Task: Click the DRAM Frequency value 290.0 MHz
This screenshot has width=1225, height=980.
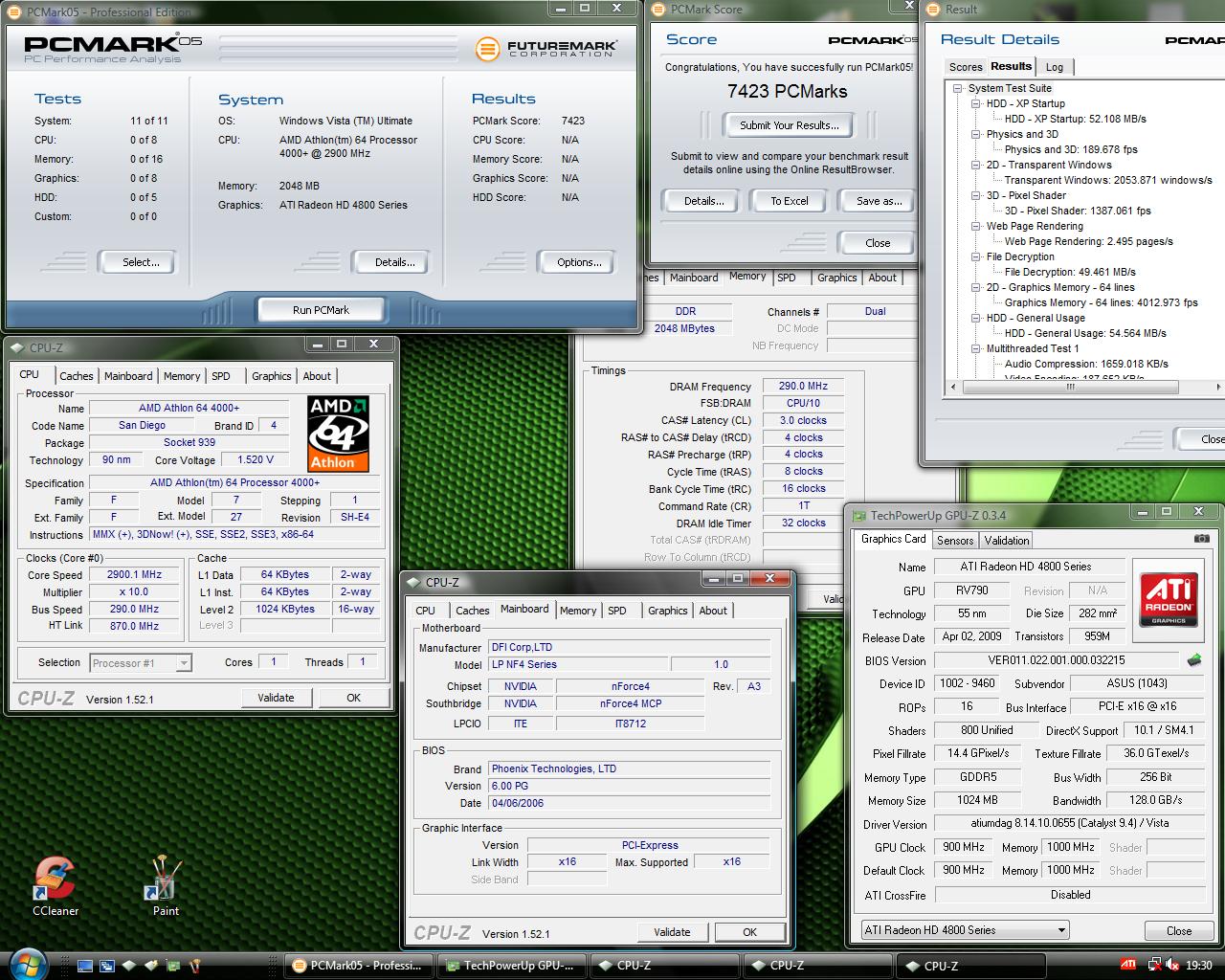Action: click(805, 387)
